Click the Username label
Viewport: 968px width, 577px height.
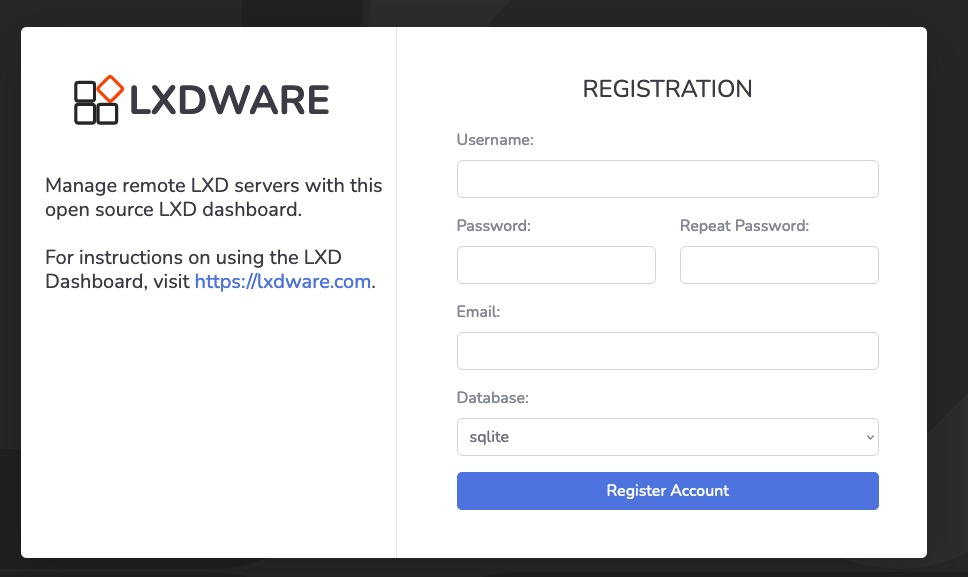click(x=495, y=140)
